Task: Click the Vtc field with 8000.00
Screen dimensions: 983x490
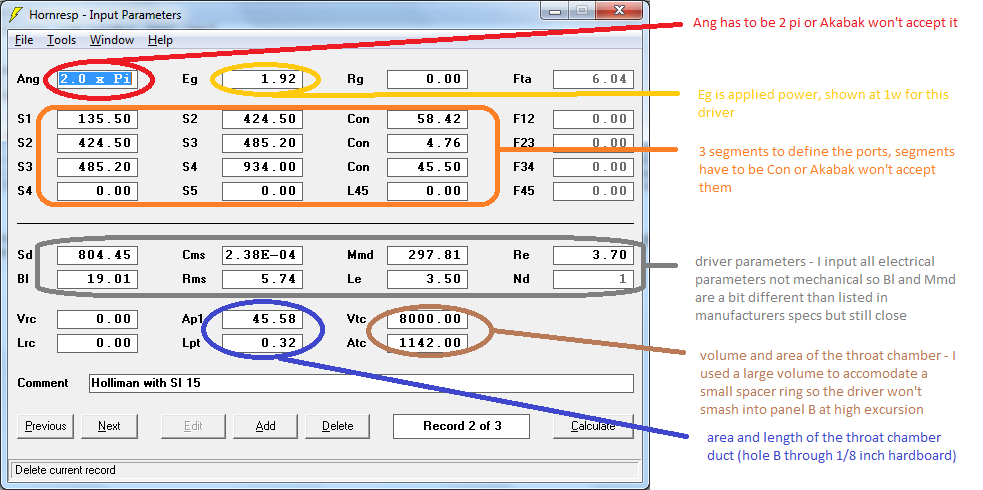Action: (x=428, y=319)
